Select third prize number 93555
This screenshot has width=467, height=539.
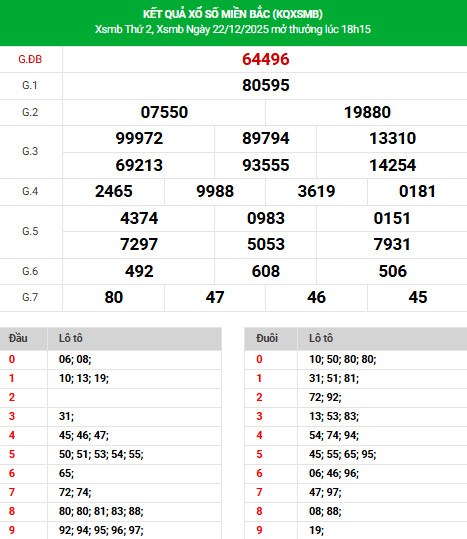coord(266,165)
